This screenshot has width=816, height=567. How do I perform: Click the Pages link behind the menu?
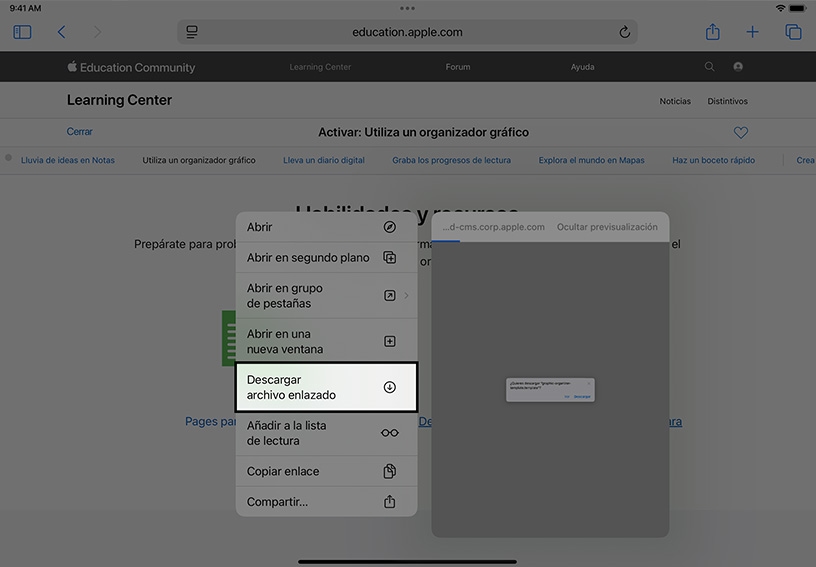click(x=210, y=421)
